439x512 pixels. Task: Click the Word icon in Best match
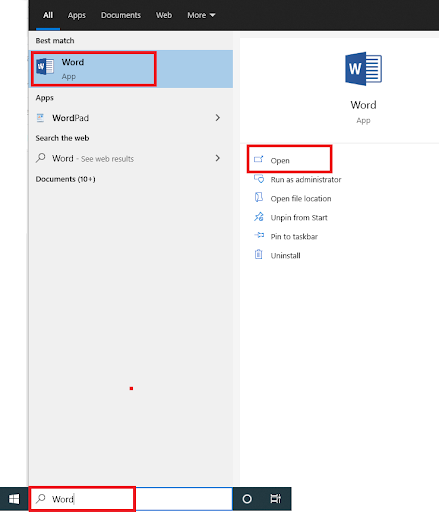(45, 66)
